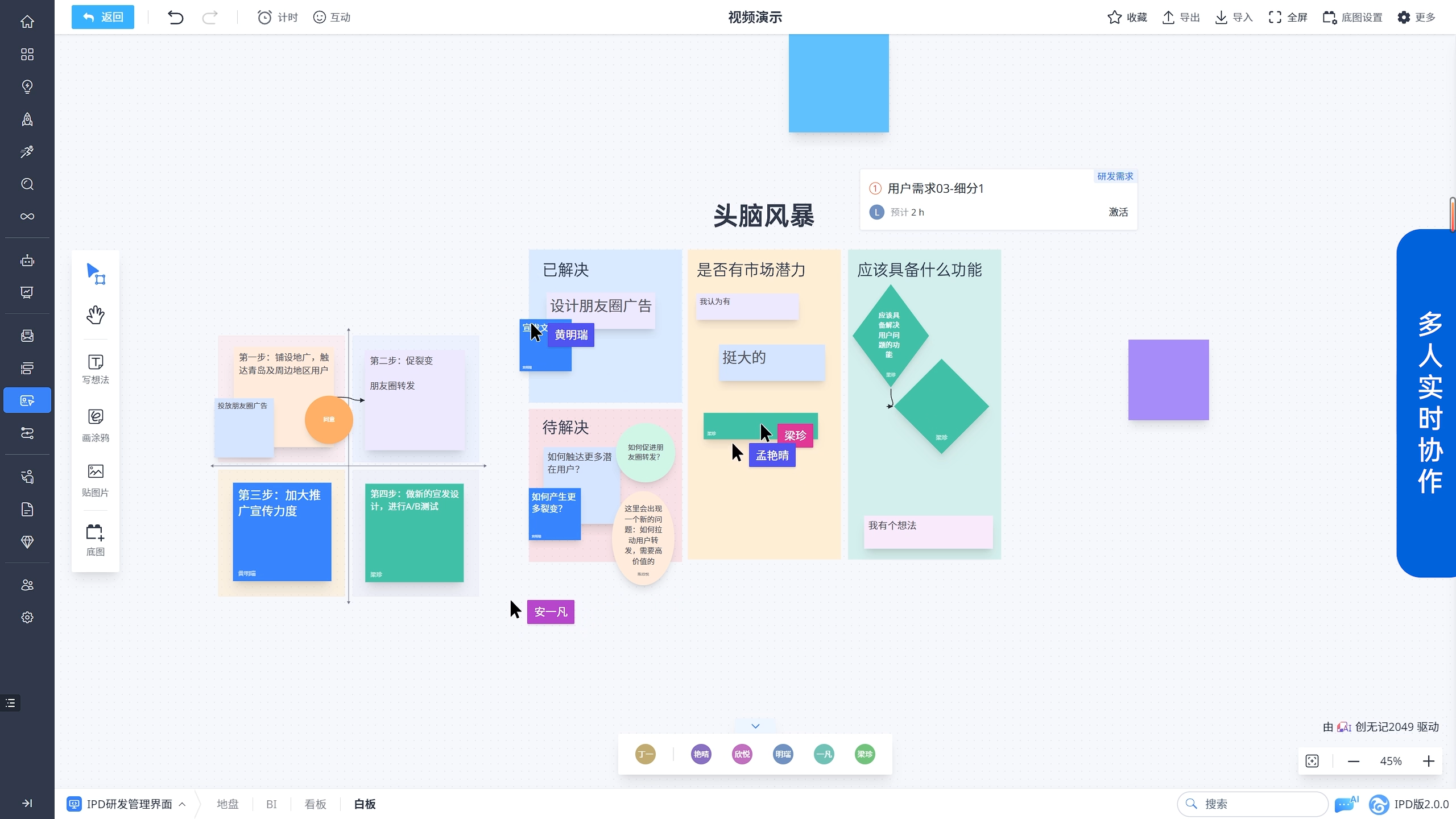Click the zoom in plus button

tap(1428, 761)
